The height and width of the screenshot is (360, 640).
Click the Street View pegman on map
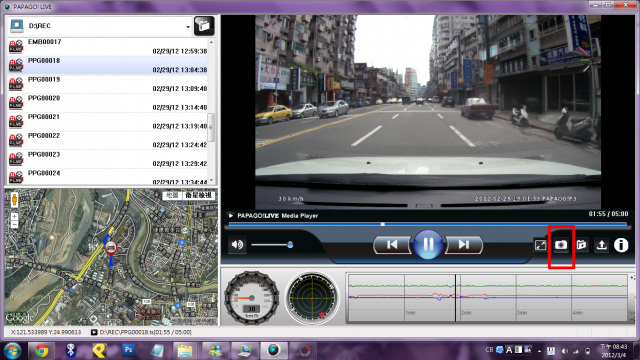coord(14,200)
